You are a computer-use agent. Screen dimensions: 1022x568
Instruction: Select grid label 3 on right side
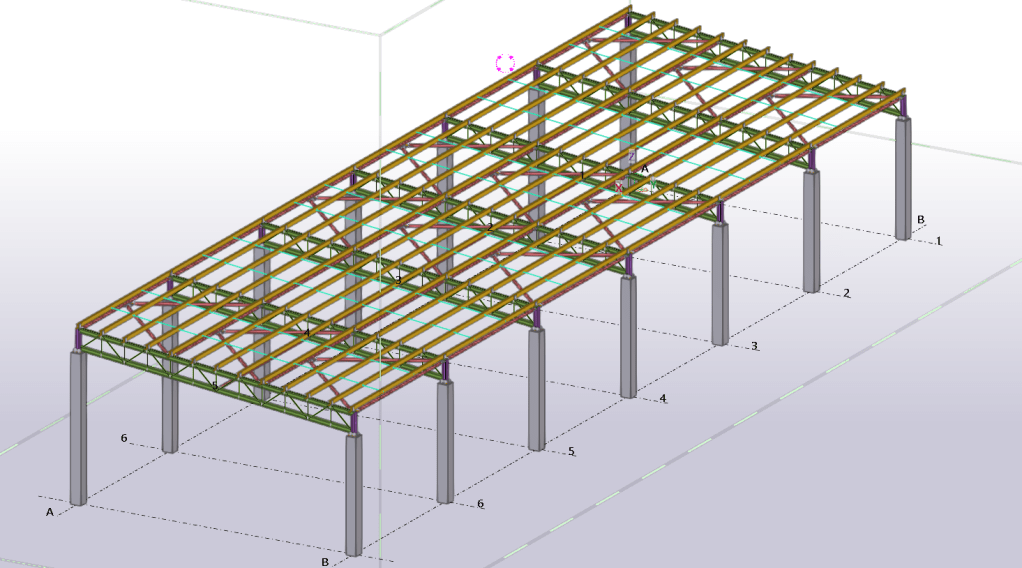coord(754,346)
